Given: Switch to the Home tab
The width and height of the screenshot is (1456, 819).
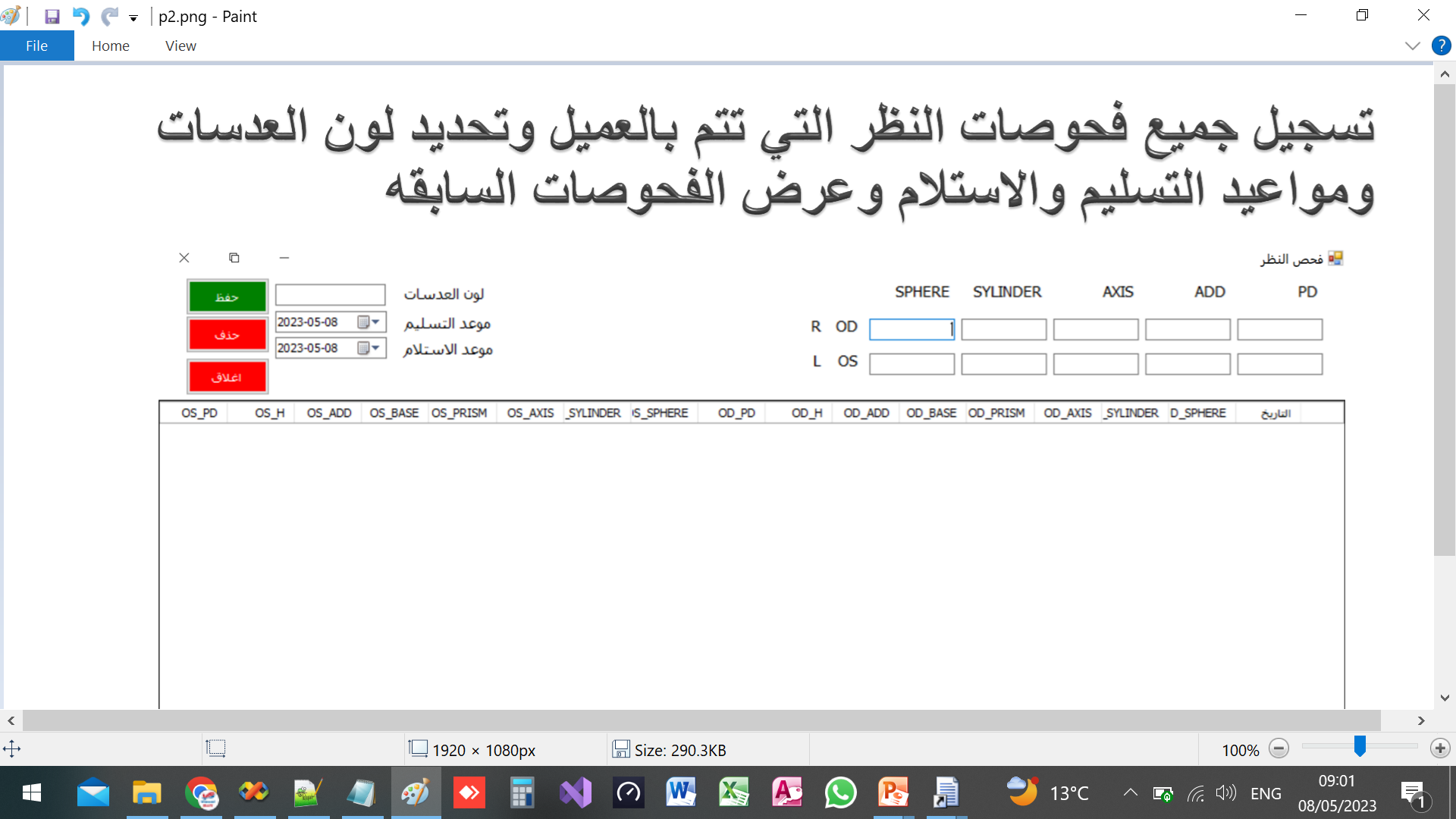Looking at the screenshot, I should click(x=111, y=45).
